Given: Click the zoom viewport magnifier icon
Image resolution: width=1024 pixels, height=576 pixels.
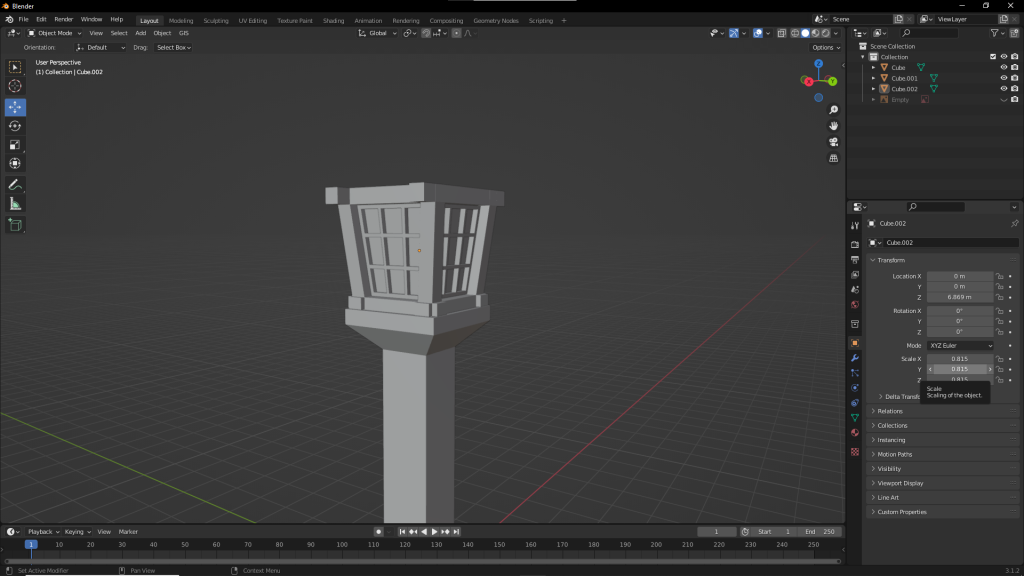Looking at the screenshot, I should tap(834, 110).
